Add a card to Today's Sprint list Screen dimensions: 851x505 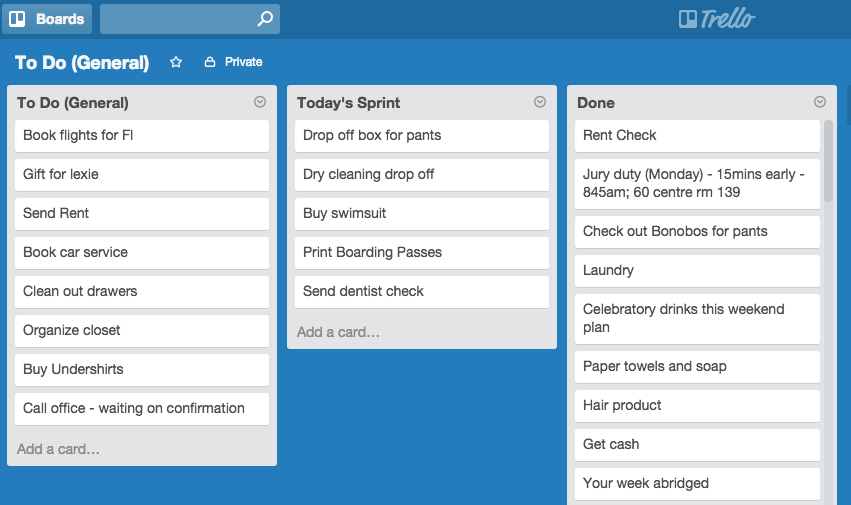(x=338, y=332)
